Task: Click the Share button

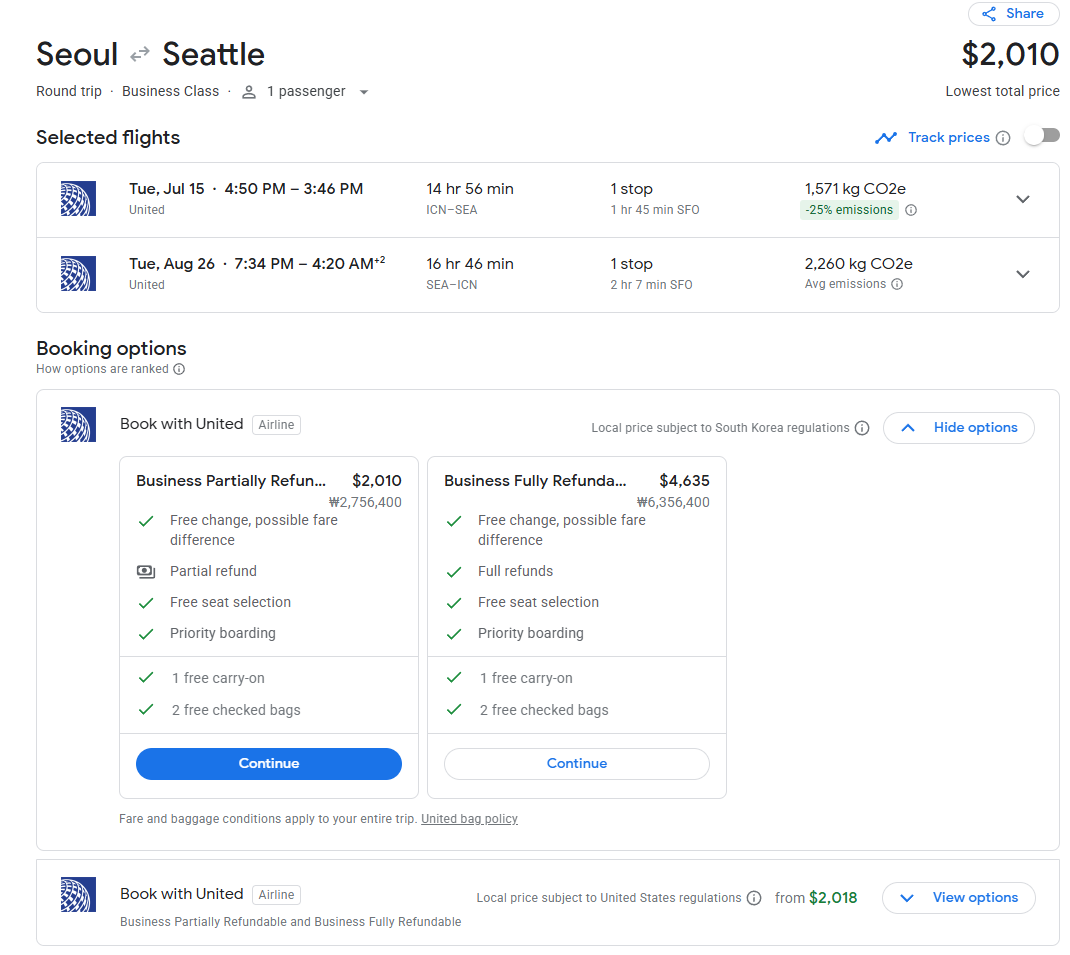Action: pyautogui.click(x=1013, y=14)
